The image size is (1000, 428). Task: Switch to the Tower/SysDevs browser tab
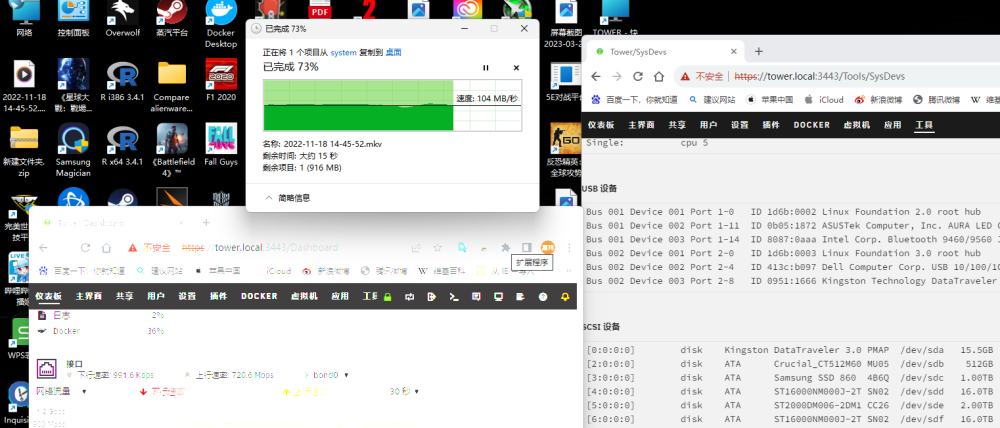coord(667,52)
